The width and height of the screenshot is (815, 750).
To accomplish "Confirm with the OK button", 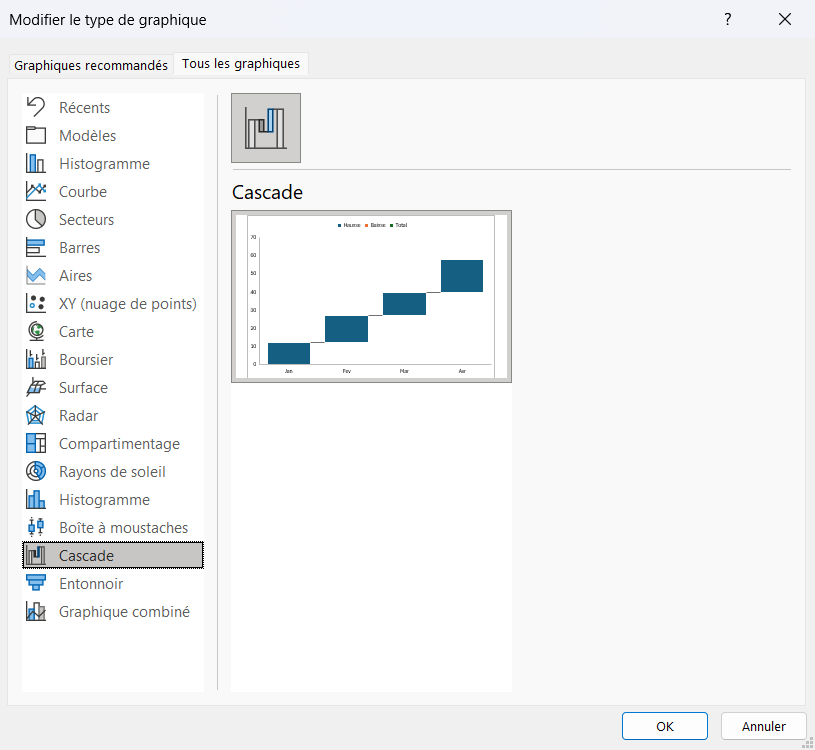I will coord(664,726).
